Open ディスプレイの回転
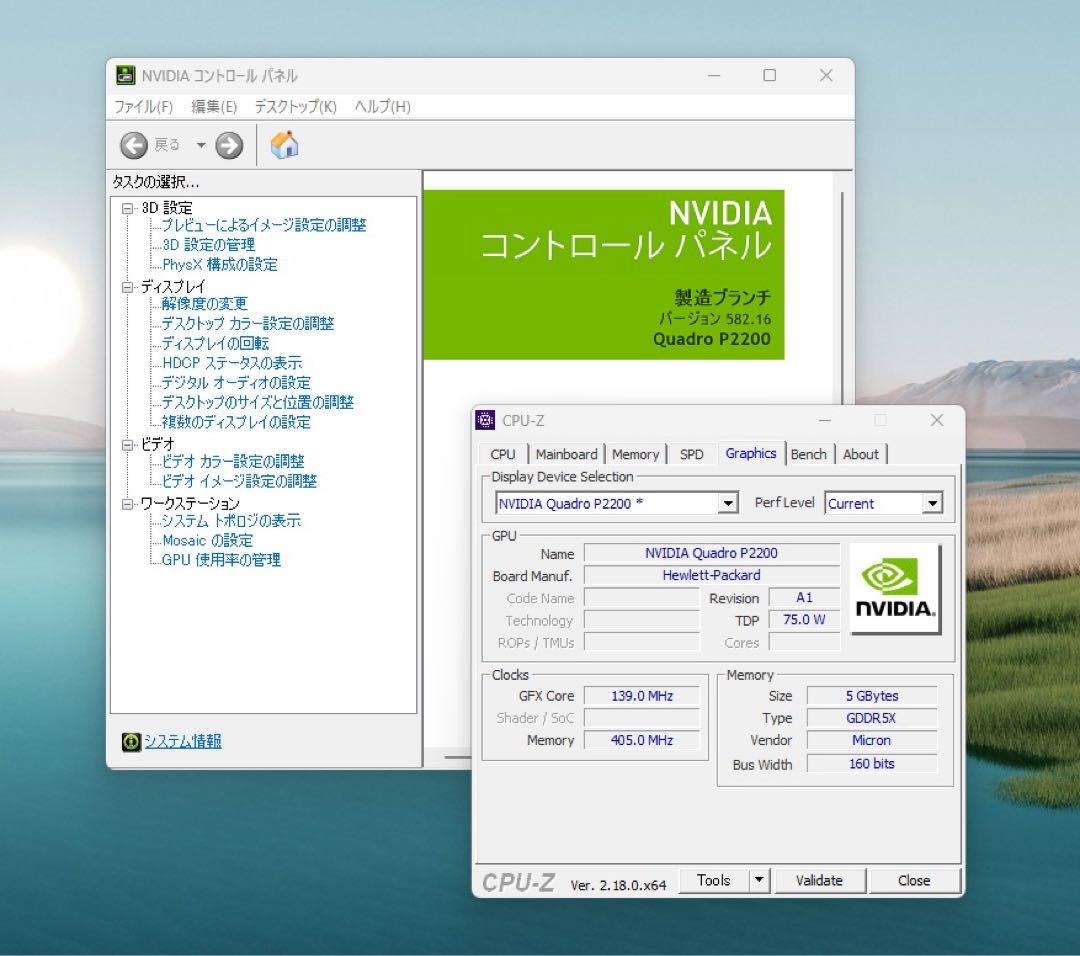 point(215,344)
